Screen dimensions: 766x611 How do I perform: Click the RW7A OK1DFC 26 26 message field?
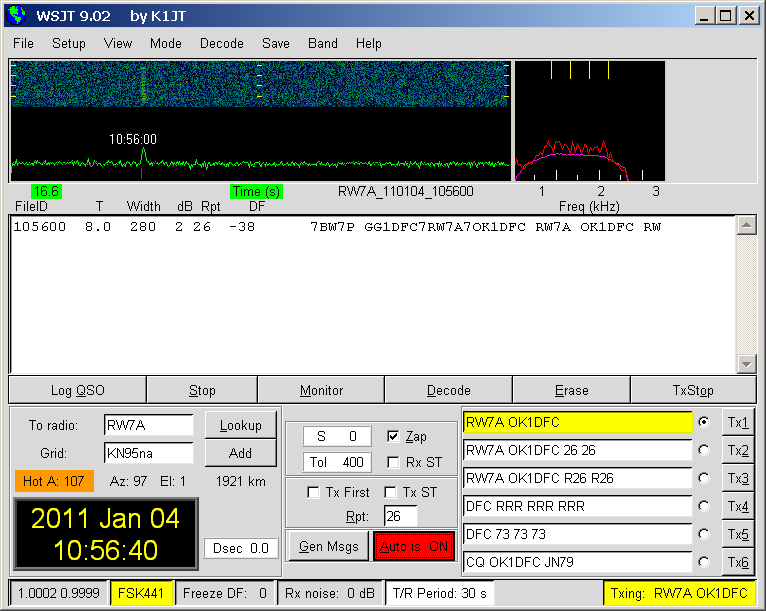(x=577, y=450)
